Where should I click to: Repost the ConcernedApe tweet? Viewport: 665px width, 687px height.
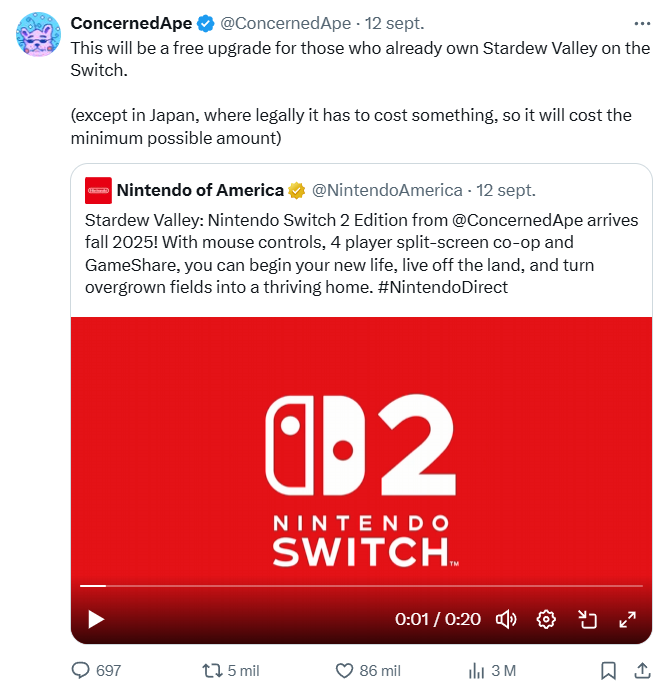coord(213,670)
